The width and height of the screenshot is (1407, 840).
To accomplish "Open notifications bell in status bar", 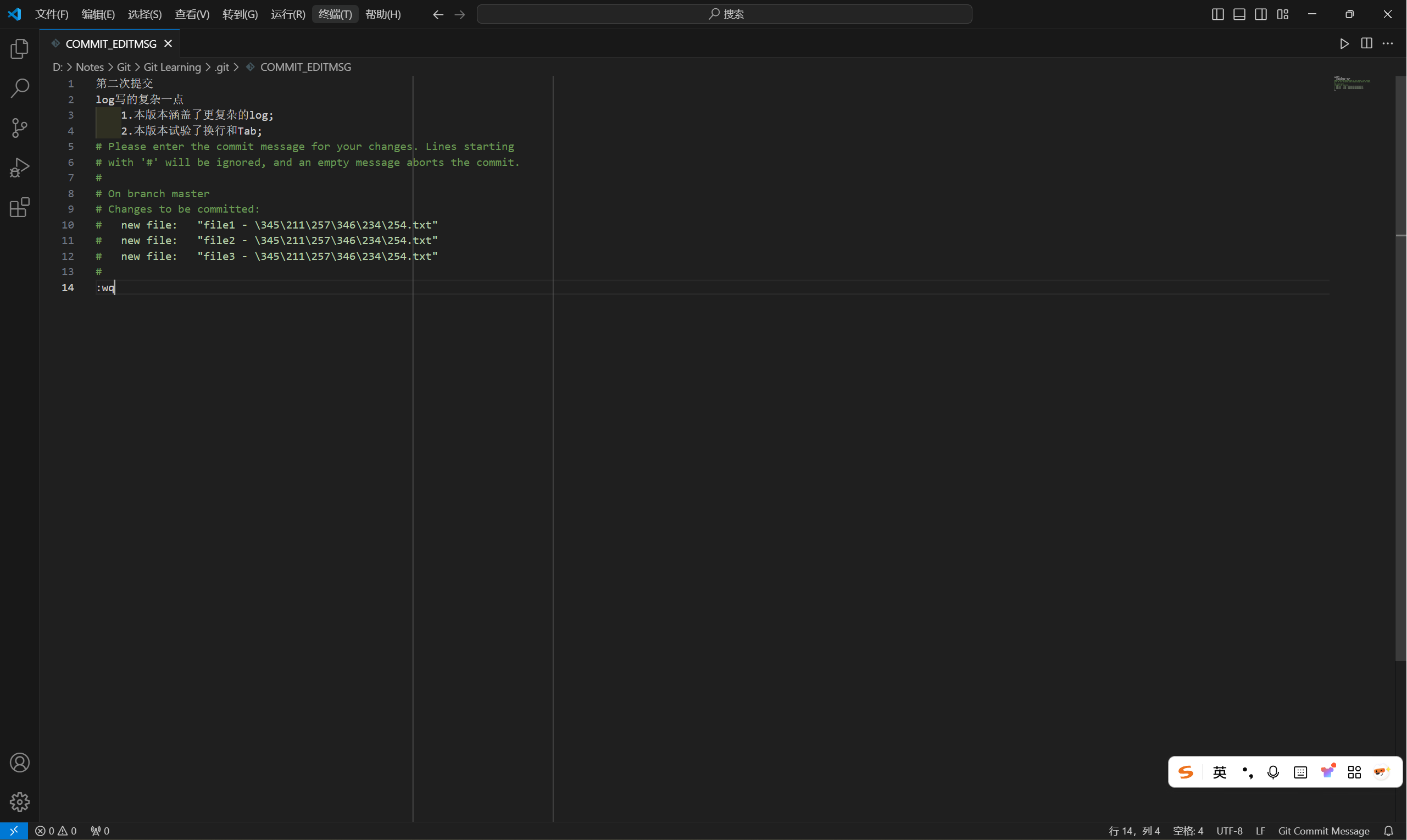I will (1388, 831).
